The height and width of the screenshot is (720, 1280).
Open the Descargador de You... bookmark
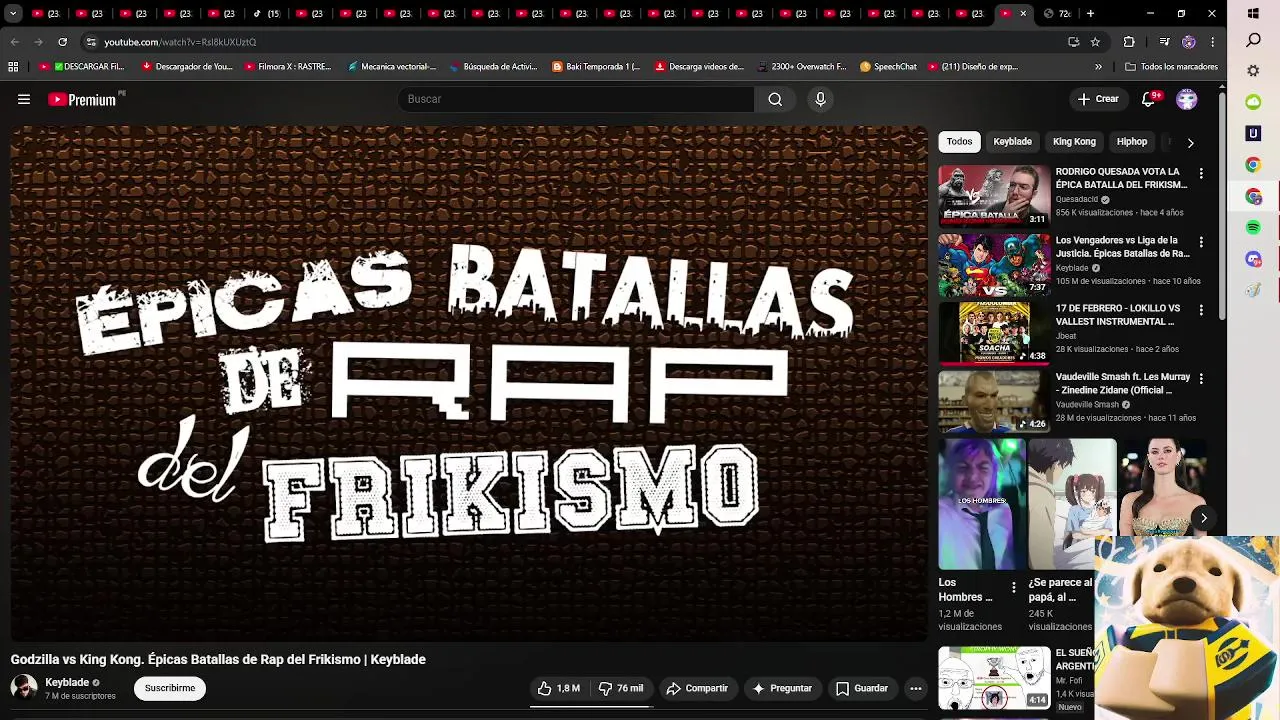pos(187,67)
